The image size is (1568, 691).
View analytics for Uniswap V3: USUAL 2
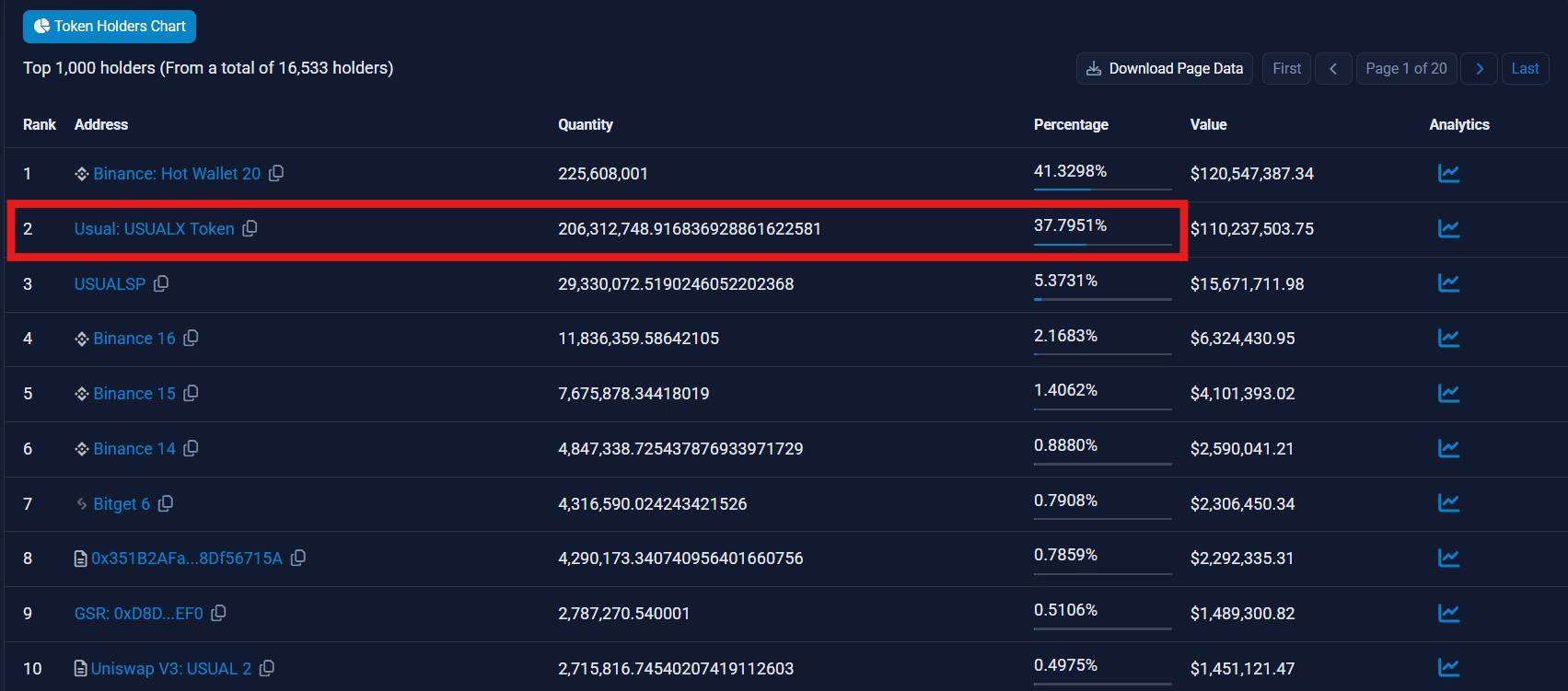click(x=1448, y=668)
